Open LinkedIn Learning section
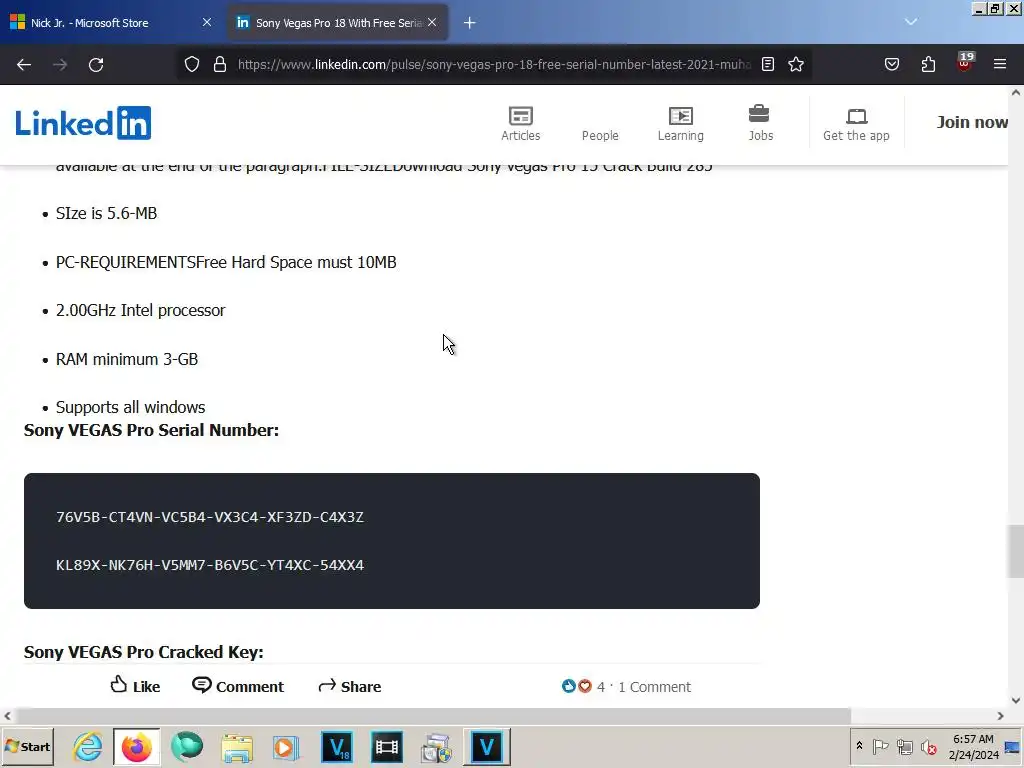Screen dimensions: 1024x768 coord(680,123)
